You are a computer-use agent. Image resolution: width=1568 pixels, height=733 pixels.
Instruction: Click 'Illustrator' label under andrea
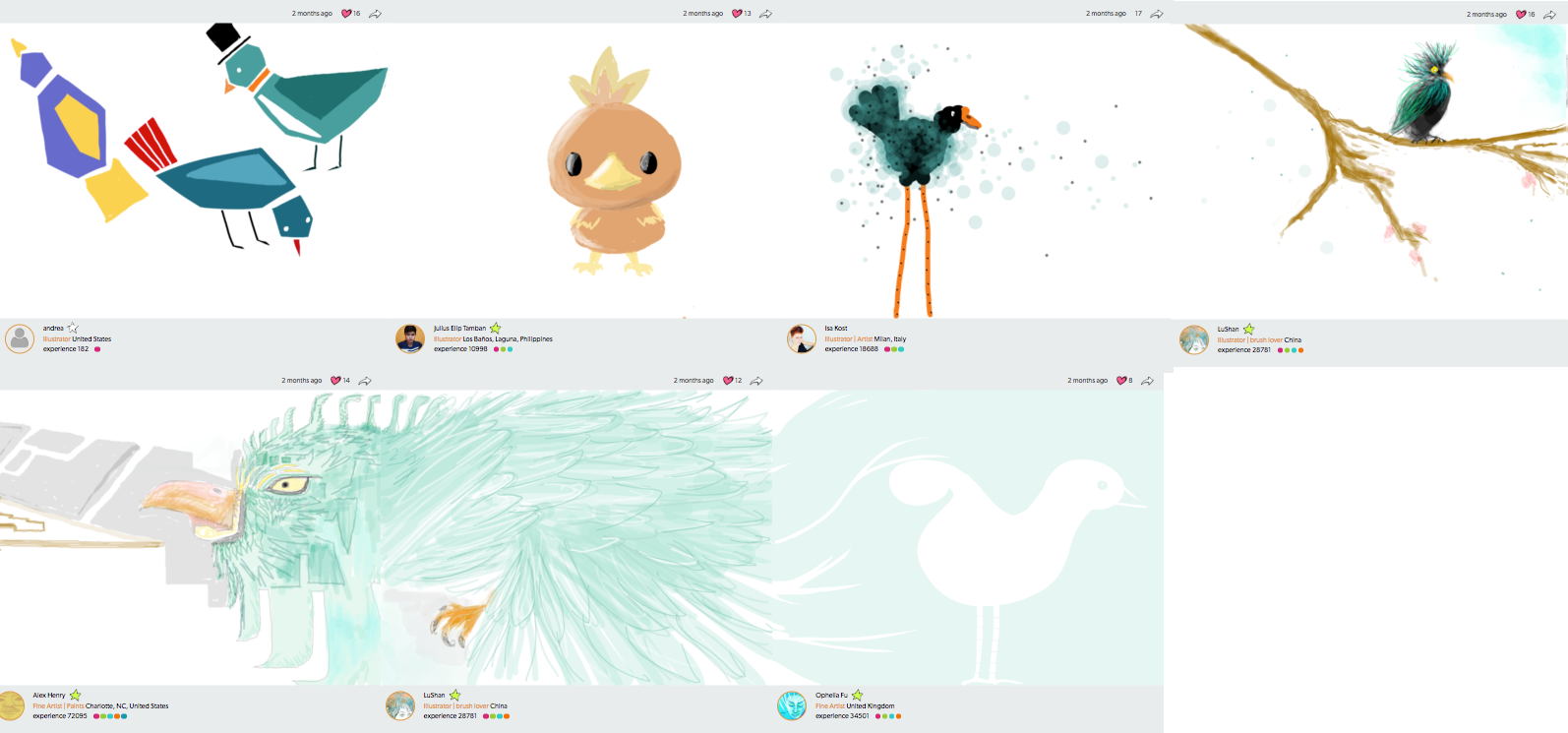coord(57,339)
